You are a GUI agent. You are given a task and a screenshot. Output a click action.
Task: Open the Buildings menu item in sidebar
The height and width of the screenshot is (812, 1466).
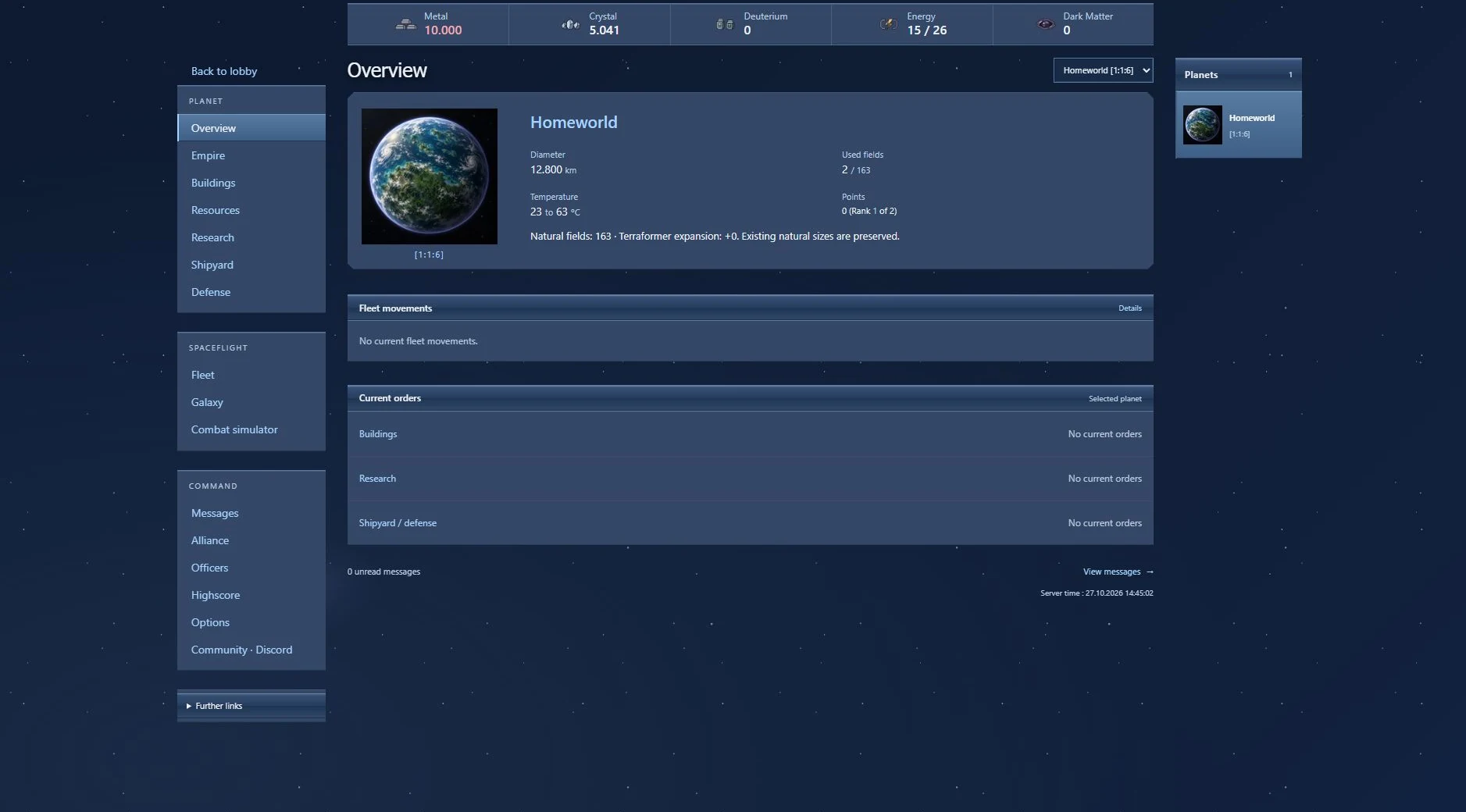click(251, 183)
